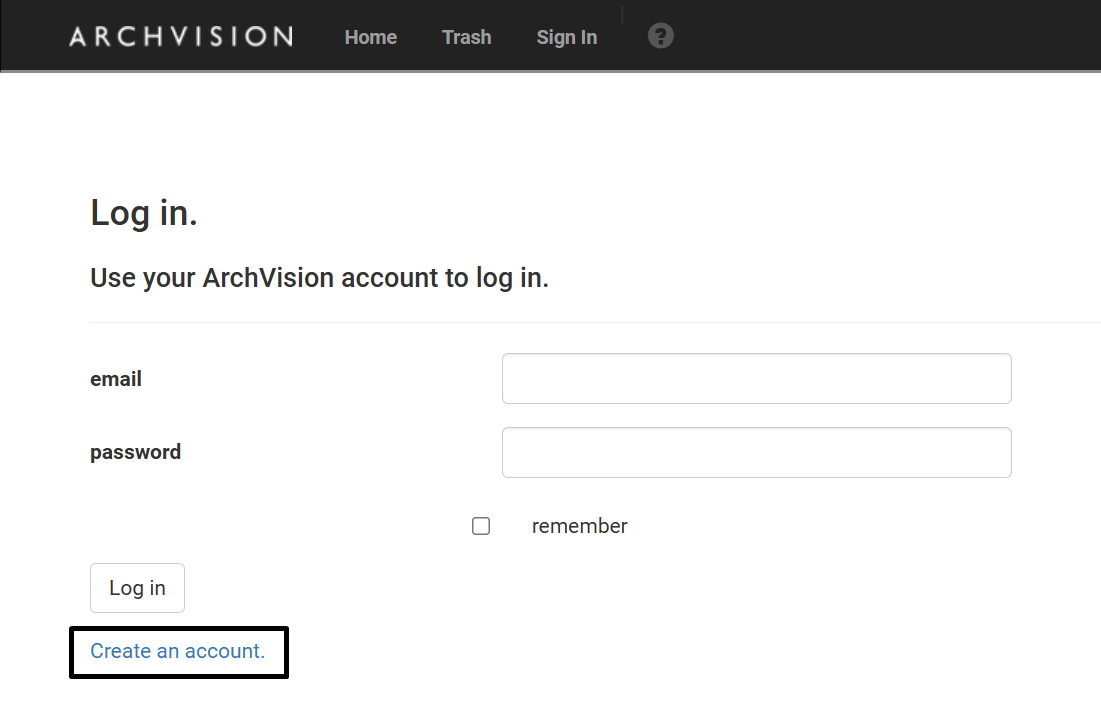Click empty navbar space right of help icon
Screen dimensions: 1101x713
[880, 36]
